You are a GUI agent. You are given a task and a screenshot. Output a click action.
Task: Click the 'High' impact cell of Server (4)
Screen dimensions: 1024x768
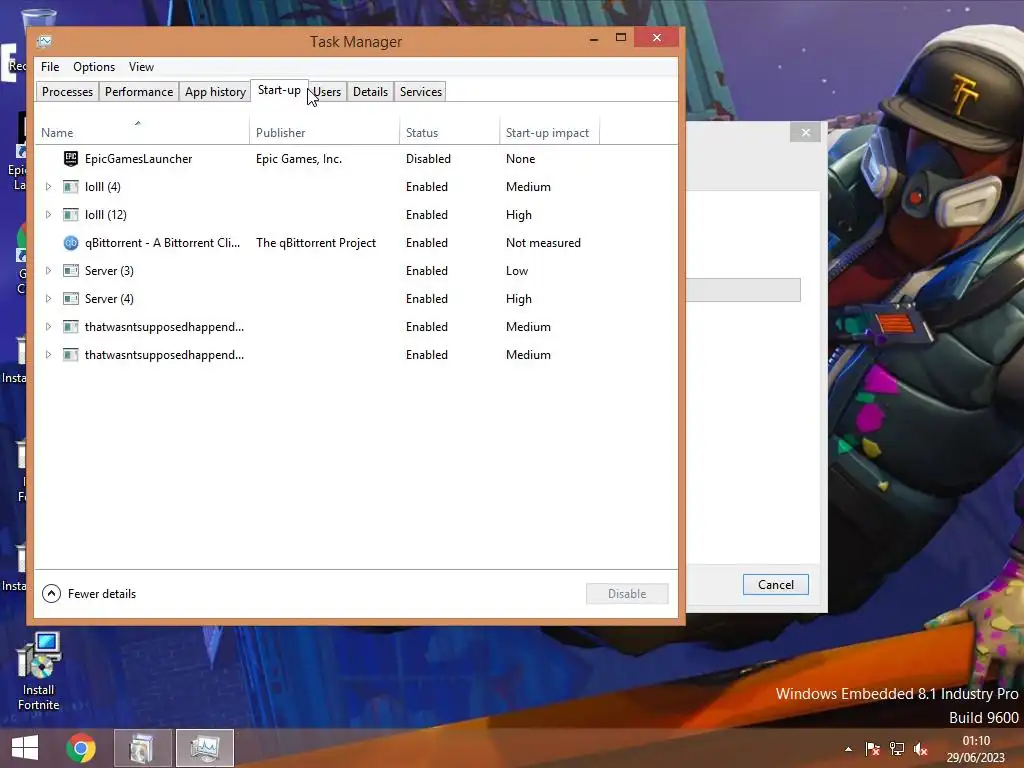(x=519, y=299)
